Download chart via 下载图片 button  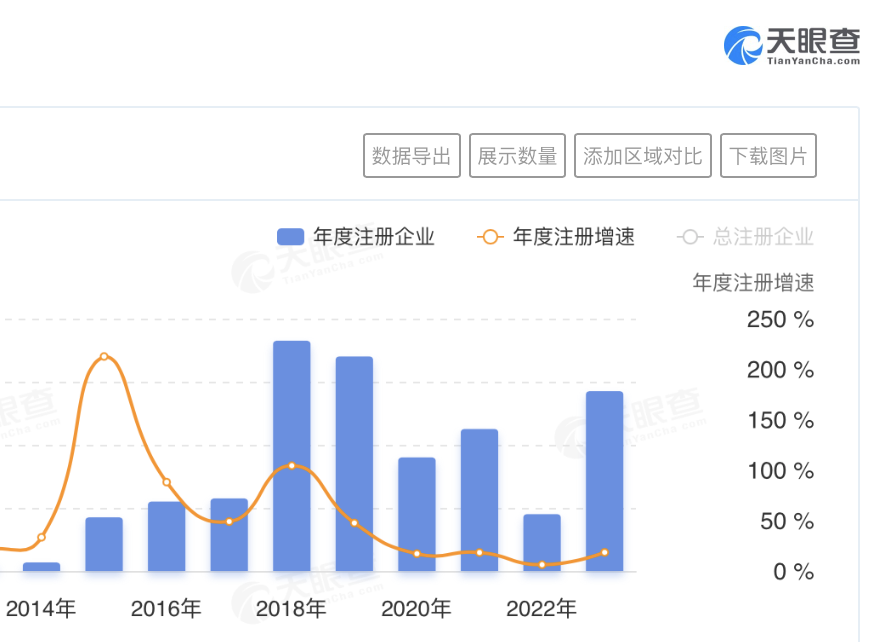[x=768, y=156]
